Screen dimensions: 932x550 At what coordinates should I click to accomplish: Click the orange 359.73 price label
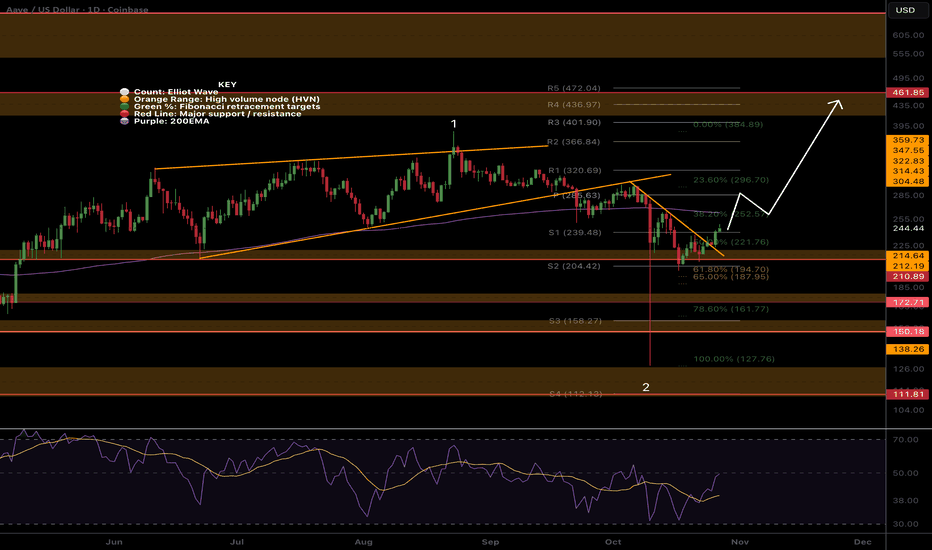905,140
